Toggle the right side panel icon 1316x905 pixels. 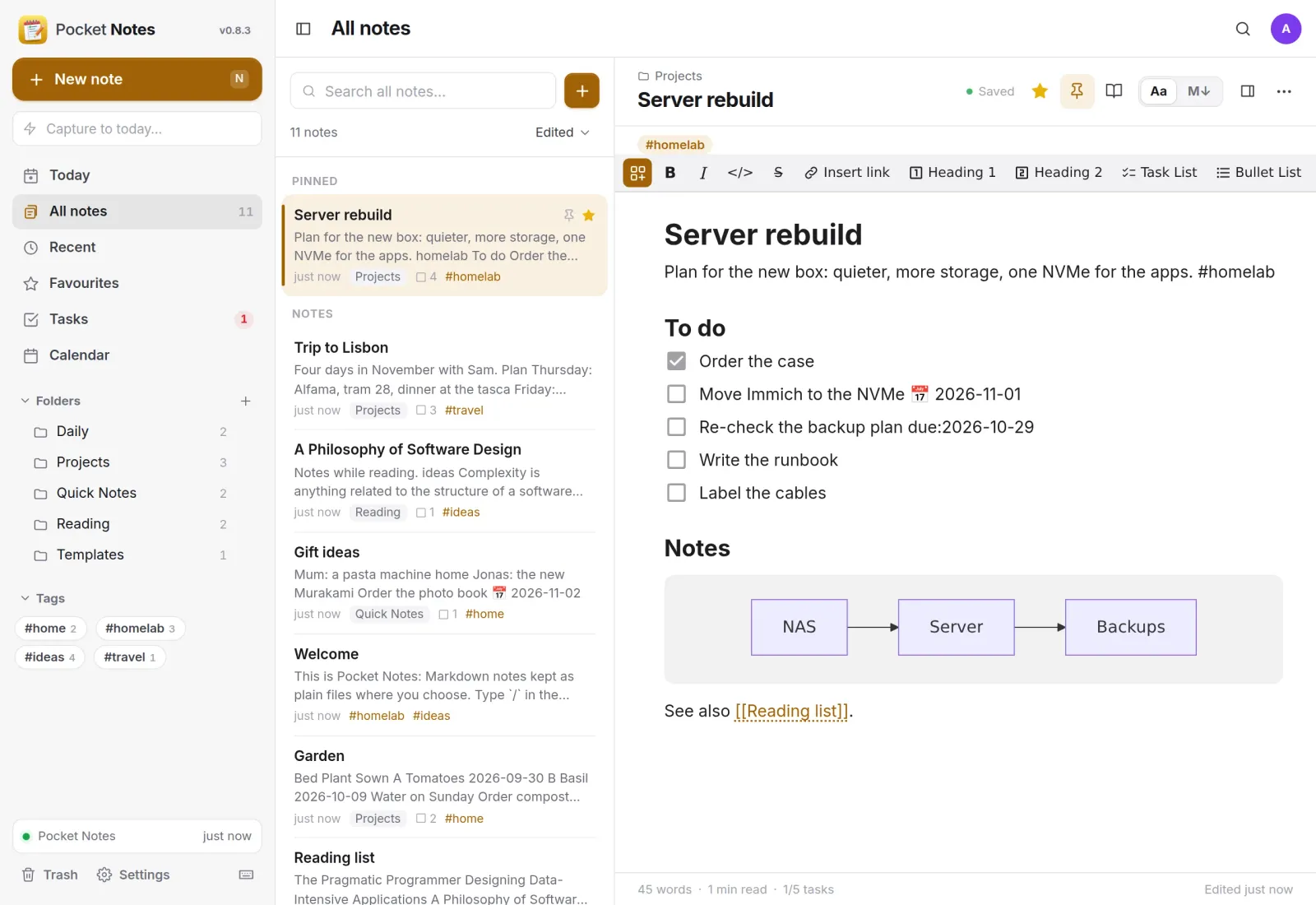pos(1247,91)
